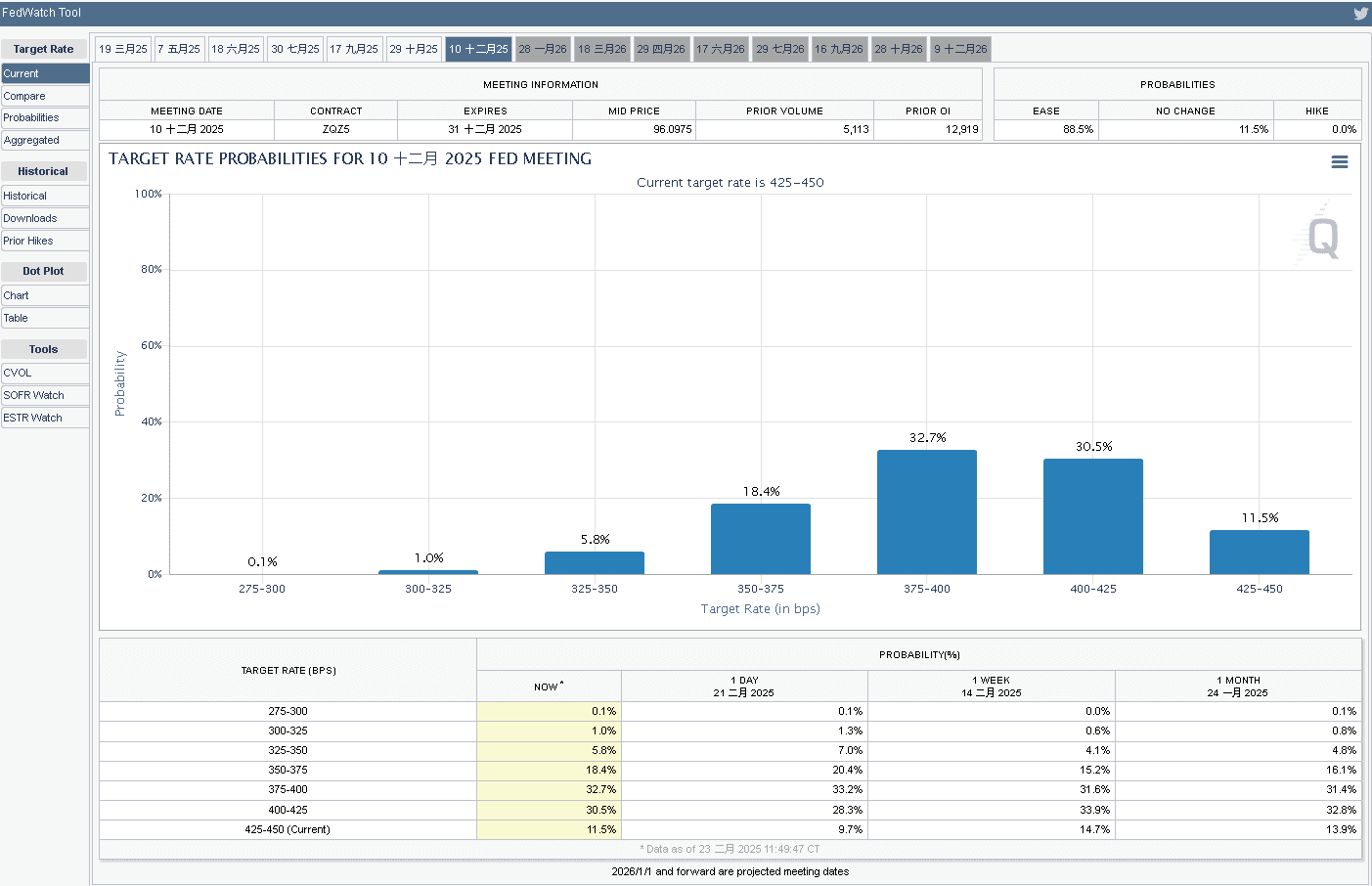
Task: Open Historical link under Historical section
Action: (x=45, y=196)
